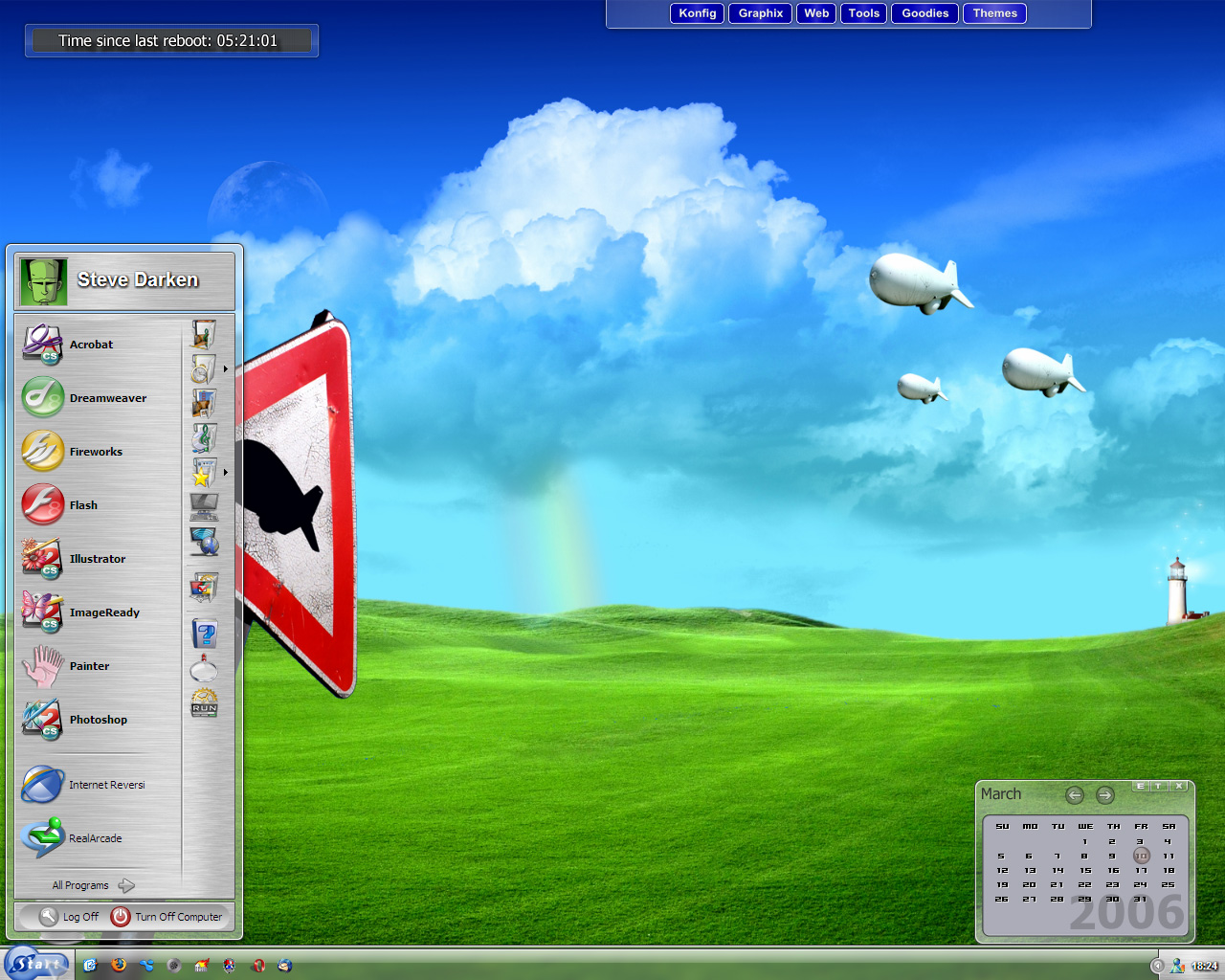Expand My Recent Documents submenu arrow

226,368
